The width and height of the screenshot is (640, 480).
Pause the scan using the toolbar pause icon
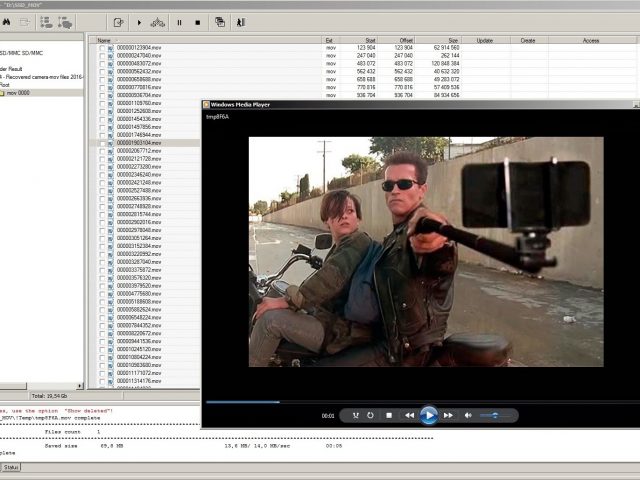coord(180,22)
